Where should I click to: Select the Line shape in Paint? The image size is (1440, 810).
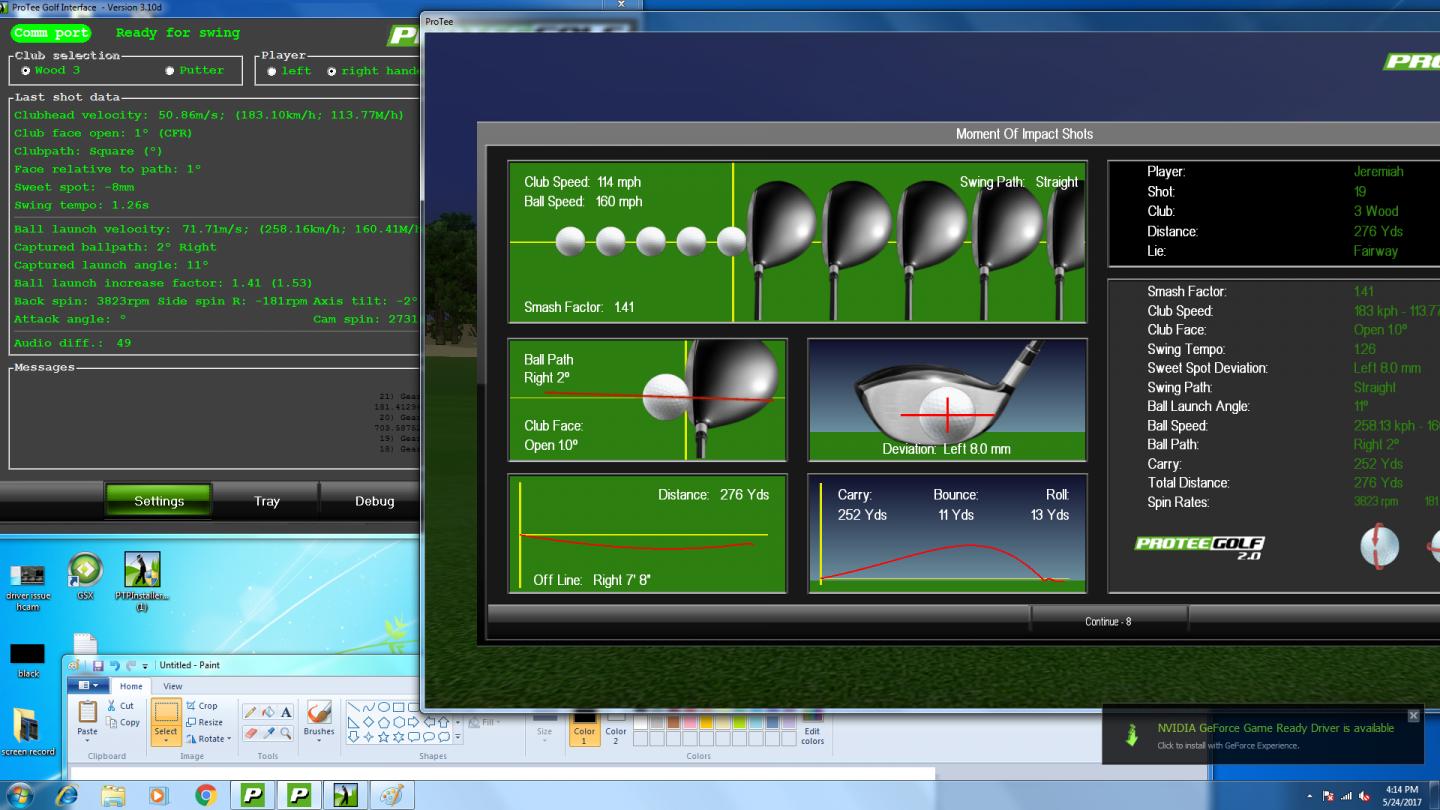point(353,707)
